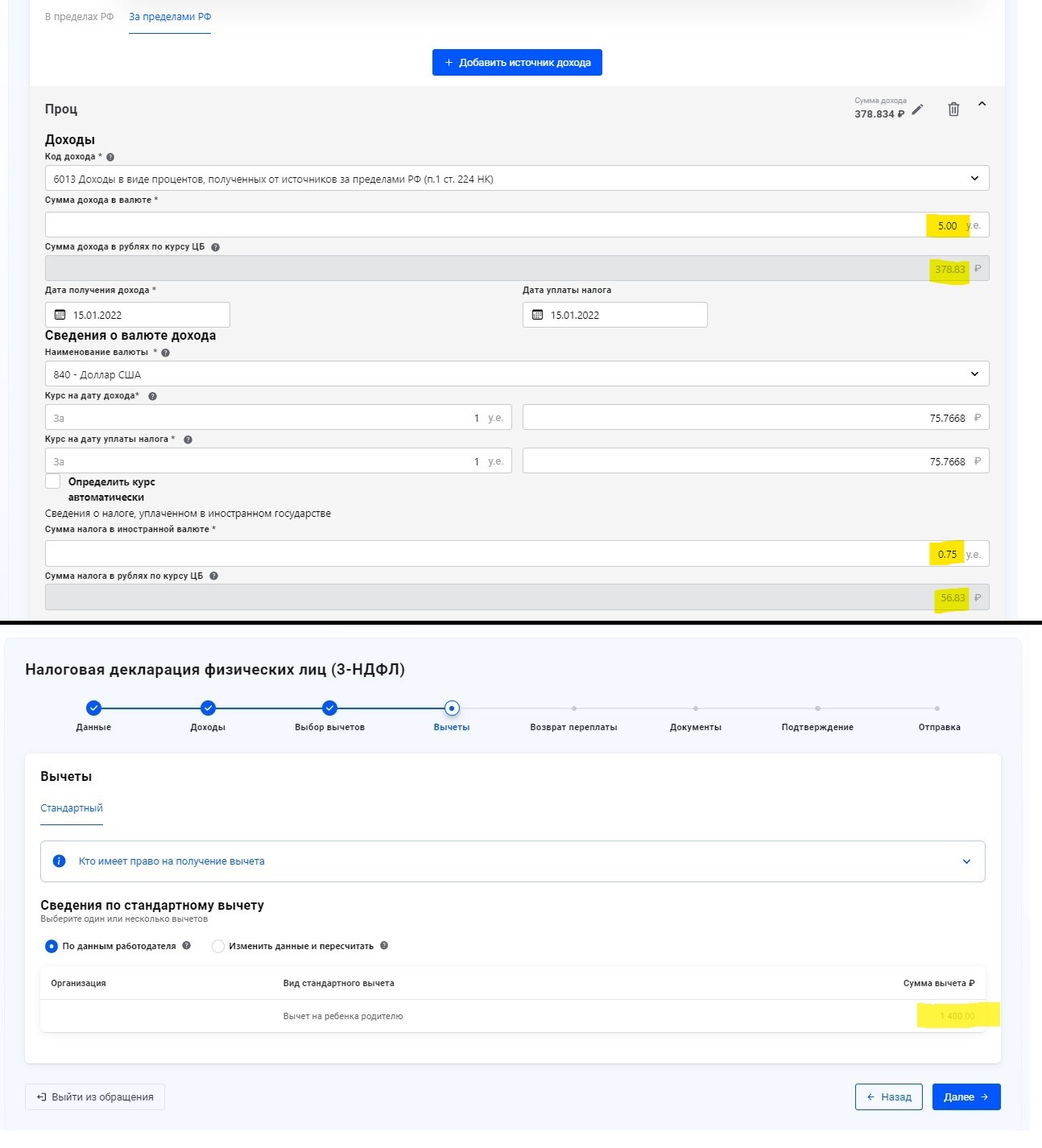
Task: Go to completed Выбор вычетов step circle
Action: tap(329, 708)
